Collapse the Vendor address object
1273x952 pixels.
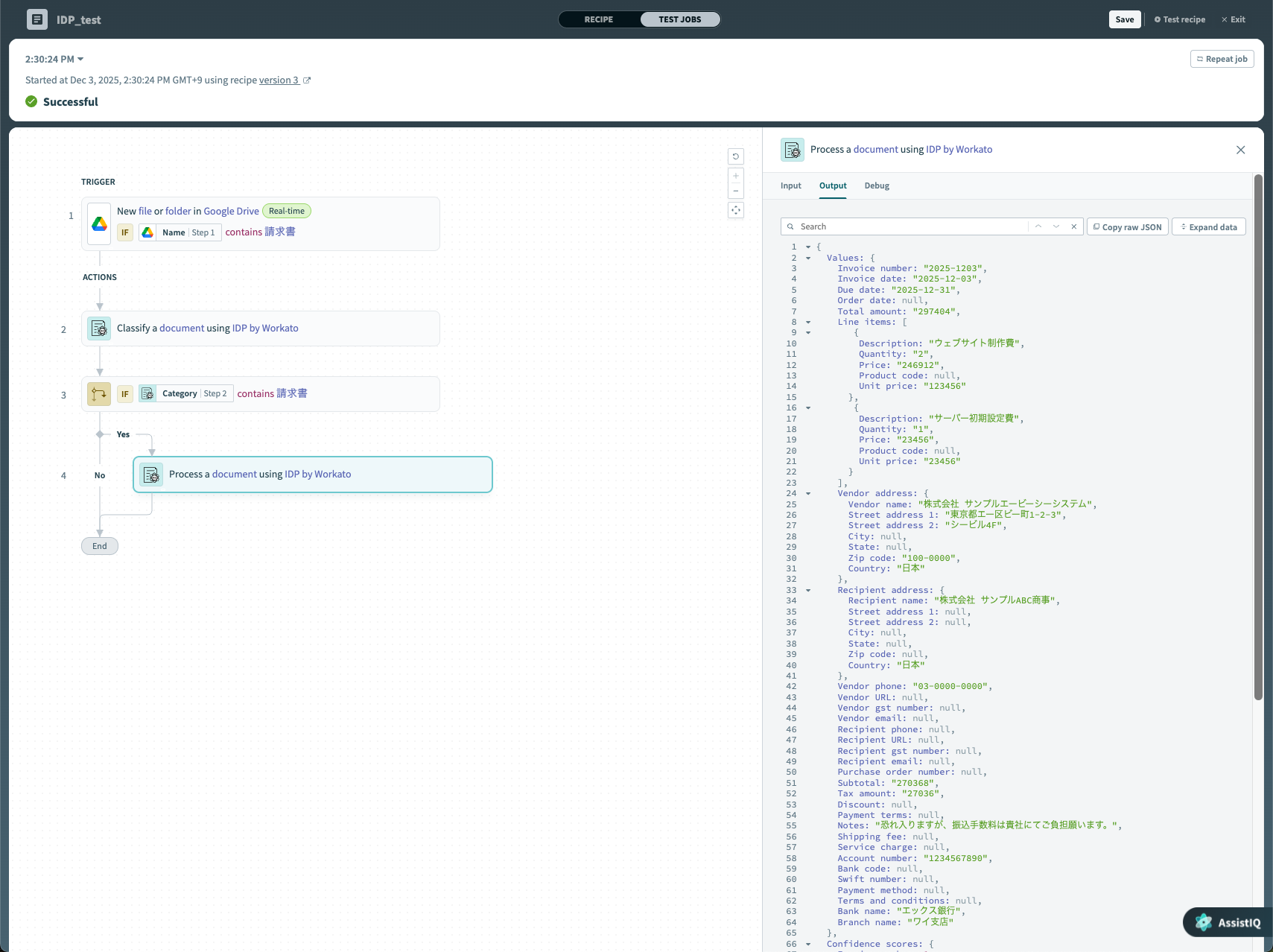tap(808, 494)
